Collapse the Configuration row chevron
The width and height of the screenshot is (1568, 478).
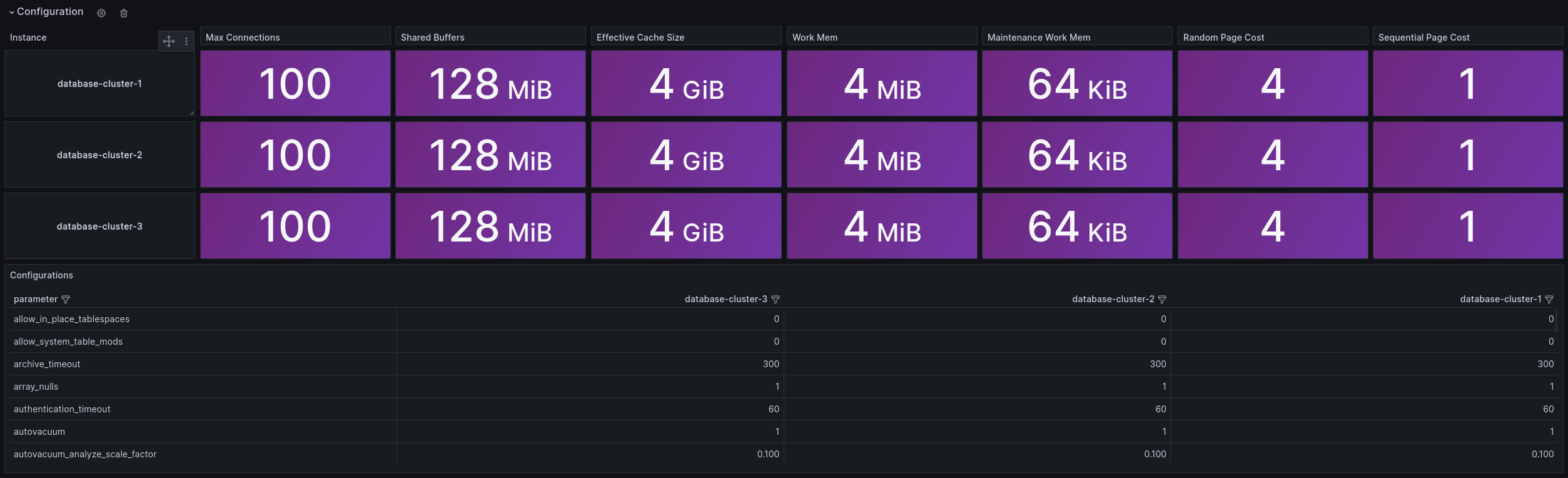pyautogui.click(x=12, y=13)
